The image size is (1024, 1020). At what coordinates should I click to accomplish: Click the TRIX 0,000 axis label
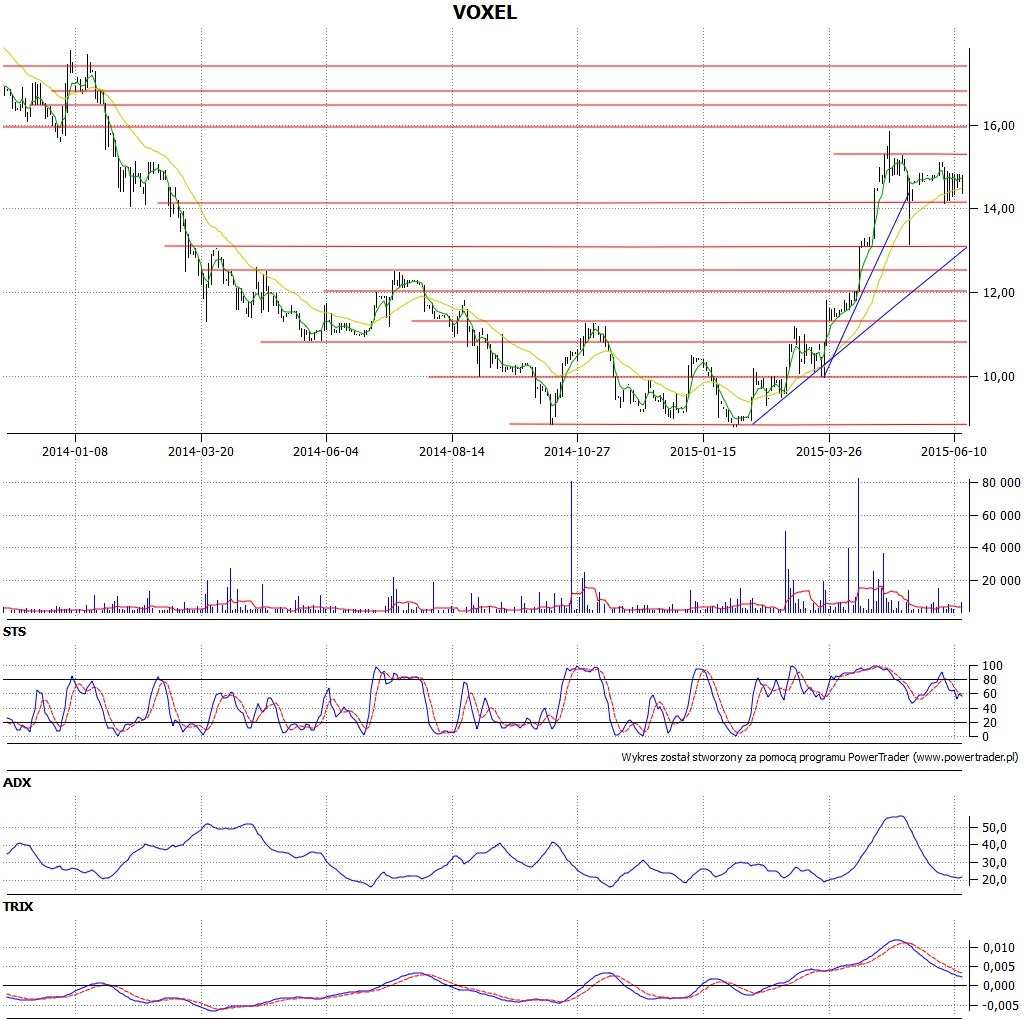click(x=999, y=986)
